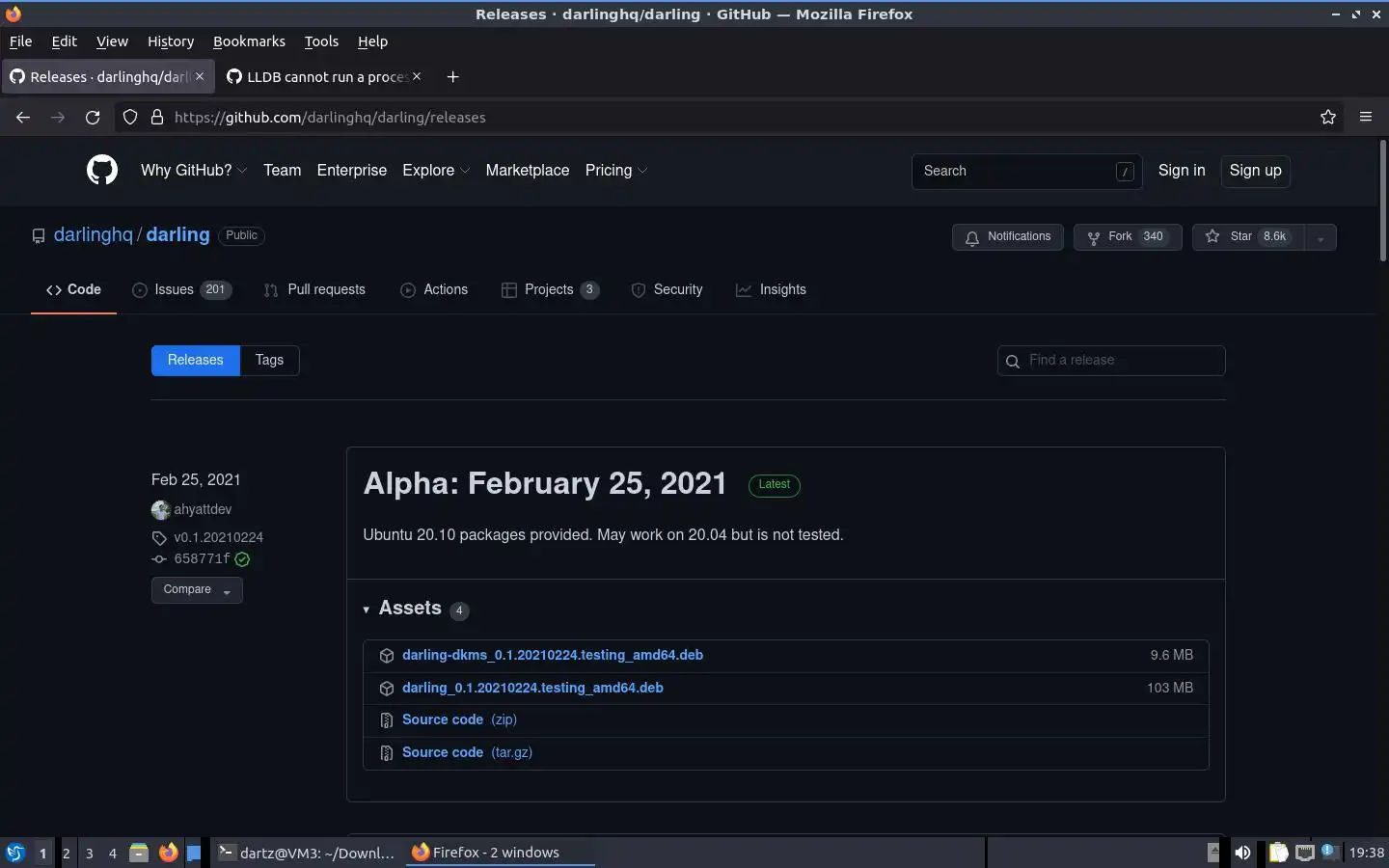Click Sign up button
1389x868 pixels.
pyautogui.click(x=1255, y=171)
